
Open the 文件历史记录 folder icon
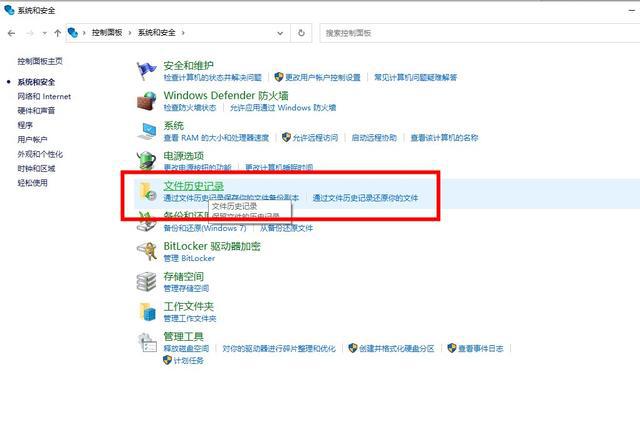147,191
